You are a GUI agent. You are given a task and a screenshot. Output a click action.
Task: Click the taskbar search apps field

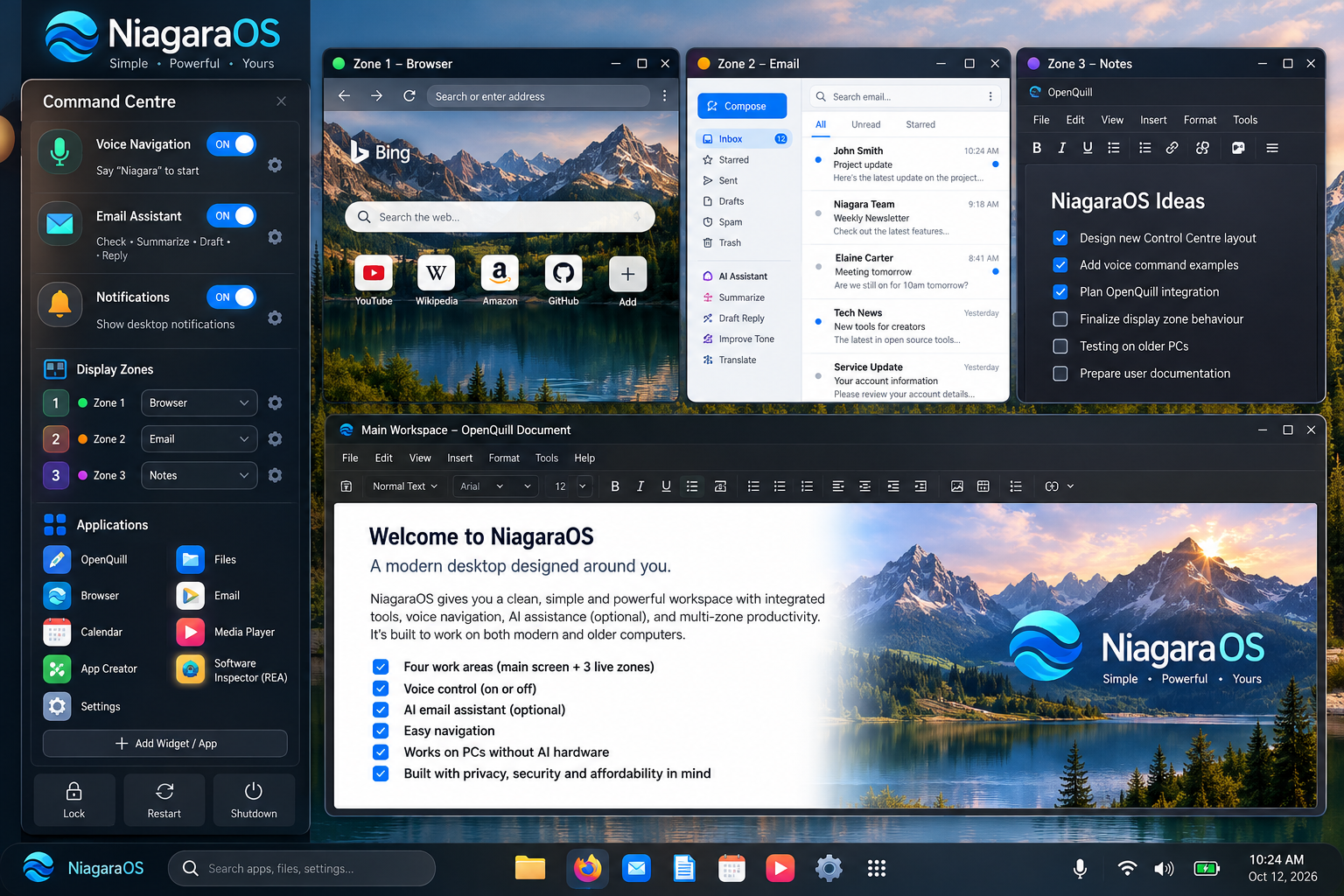click(x=302, y=868)
